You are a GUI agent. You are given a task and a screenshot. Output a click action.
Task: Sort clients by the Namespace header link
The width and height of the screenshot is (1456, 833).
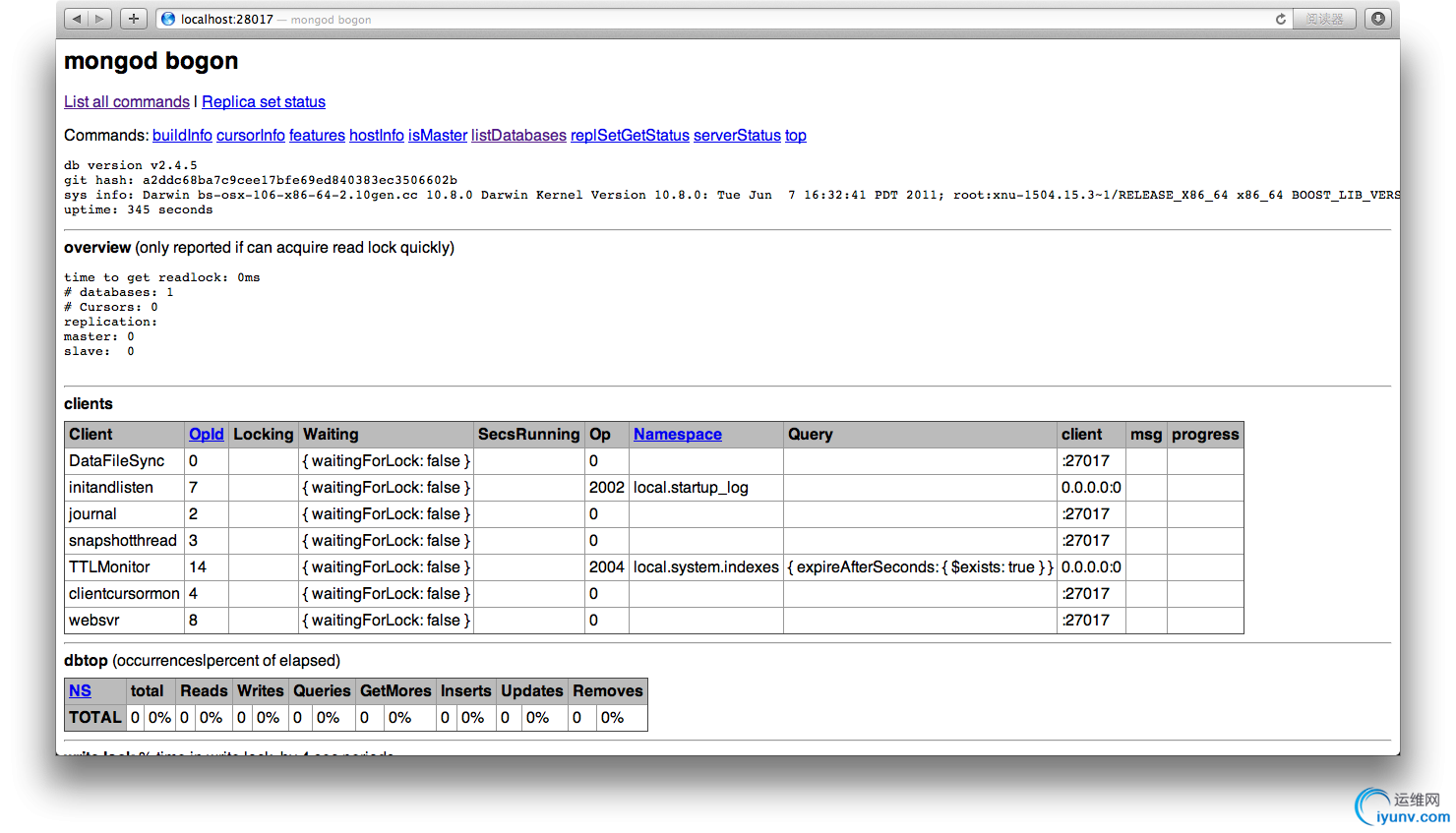click(x=678, y=434)
